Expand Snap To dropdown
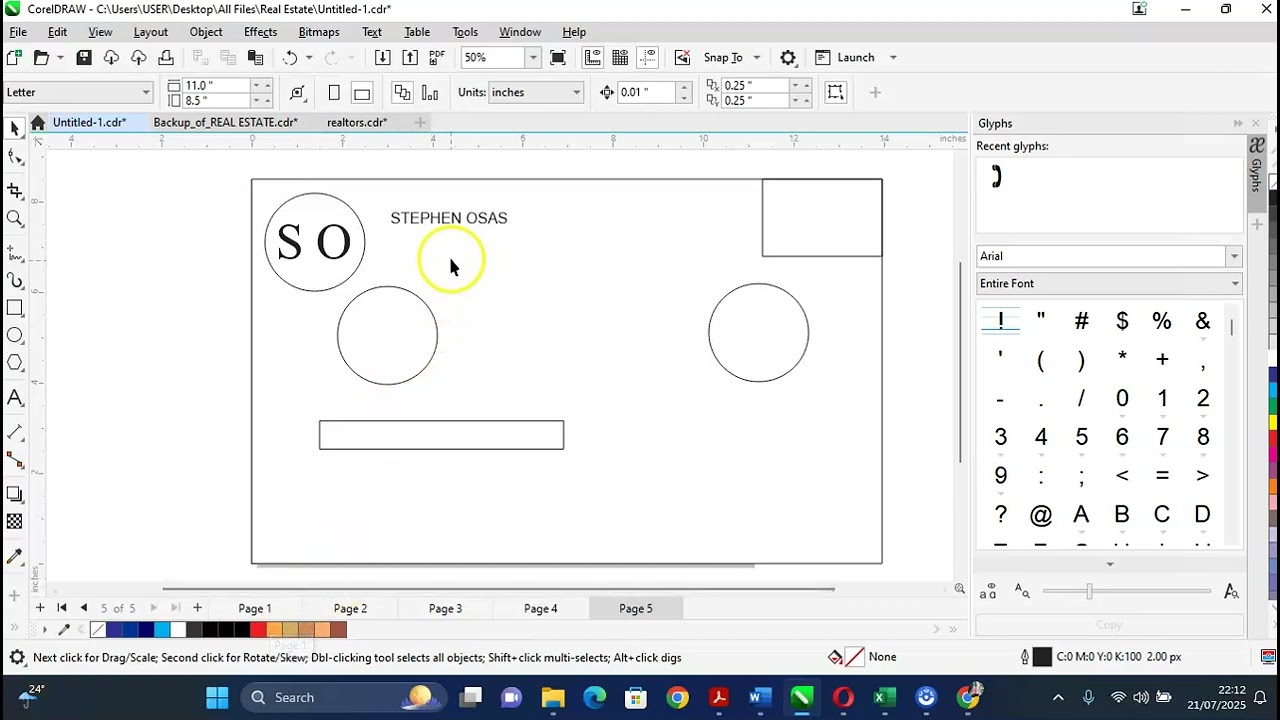The height and width of the screenshot is (720, 1280). pyautogui.click(x=756, y=58)
